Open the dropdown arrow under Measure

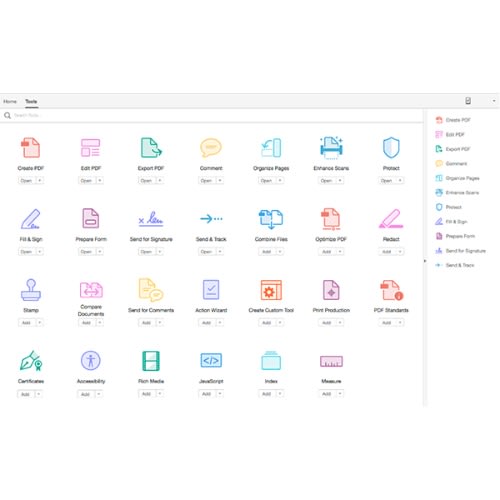tap(340, 394)
